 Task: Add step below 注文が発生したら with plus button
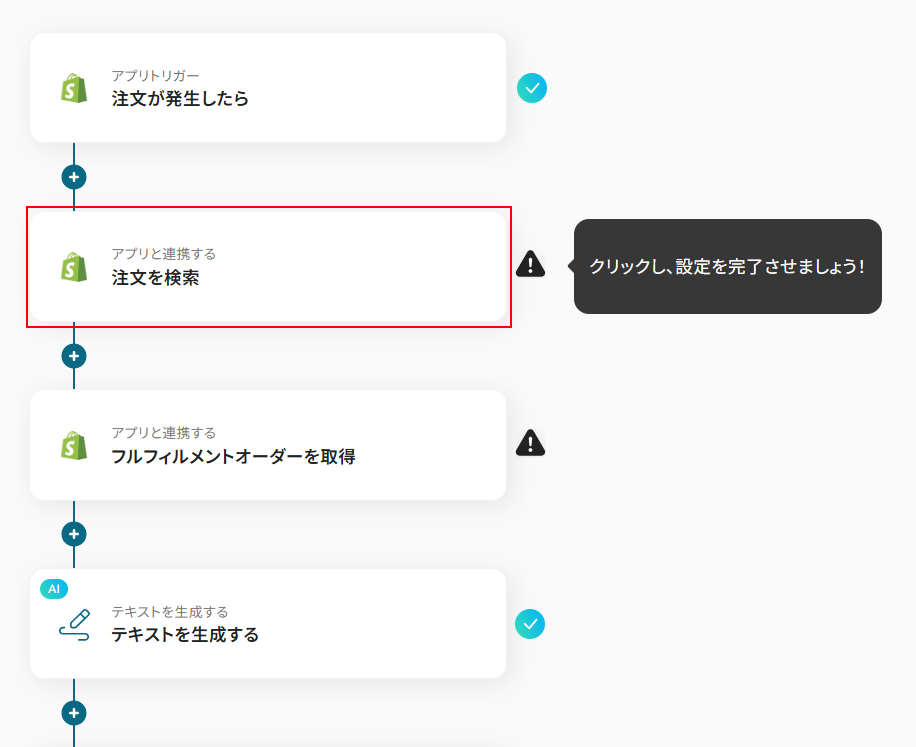tap(74, 177)
